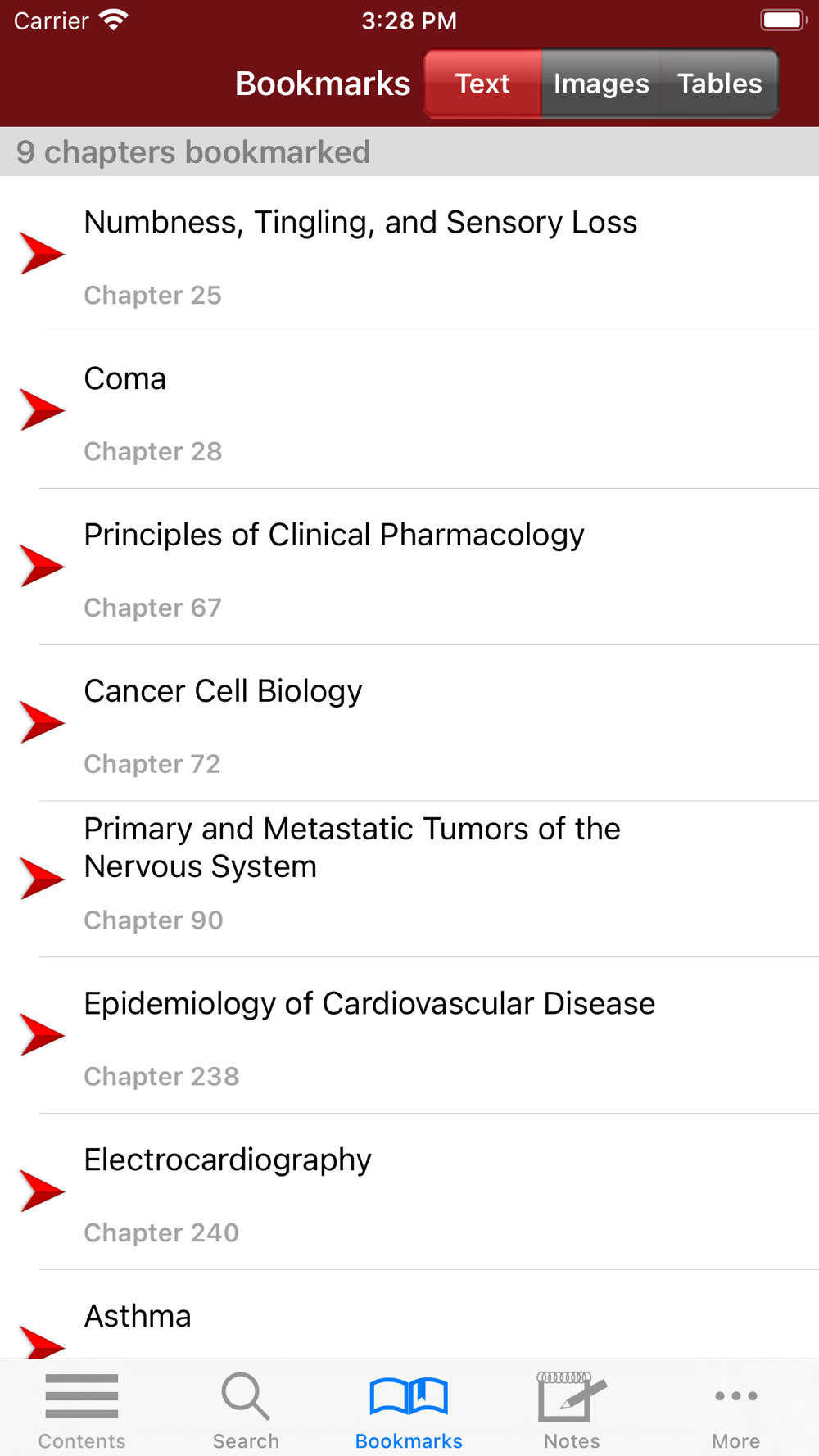Tap red arrow beside Electrocardiography
819x1456 pixels.
point(42,1191)
